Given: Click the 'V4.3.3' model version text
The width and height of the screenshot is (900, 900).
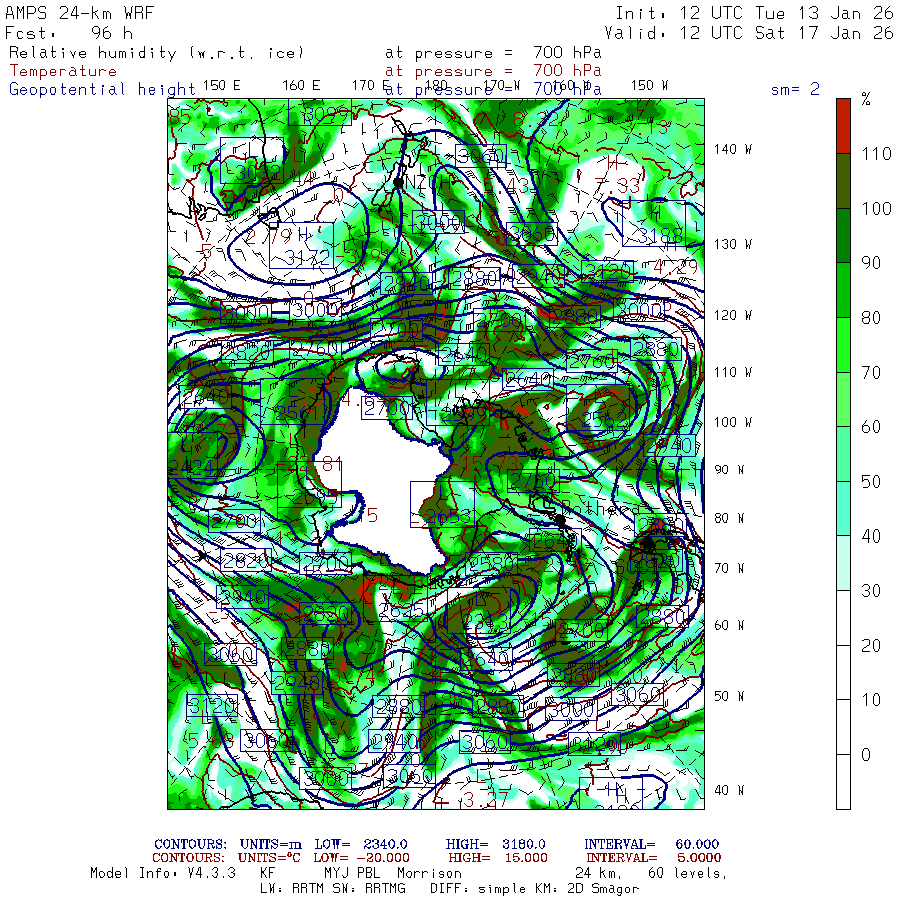Looking at the screenshot, I should pyautogui.click(x=211, y=873).
